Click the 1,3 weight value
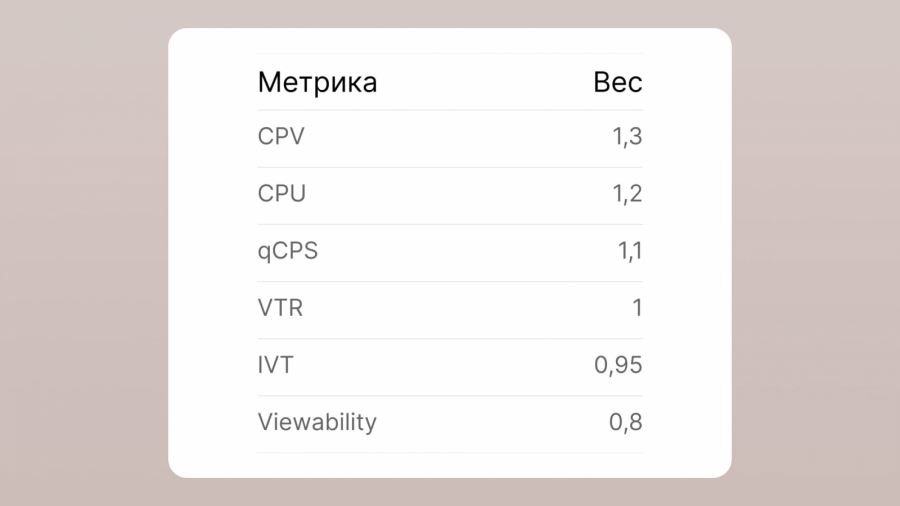 pyautogui.click(x=627, y=137)
